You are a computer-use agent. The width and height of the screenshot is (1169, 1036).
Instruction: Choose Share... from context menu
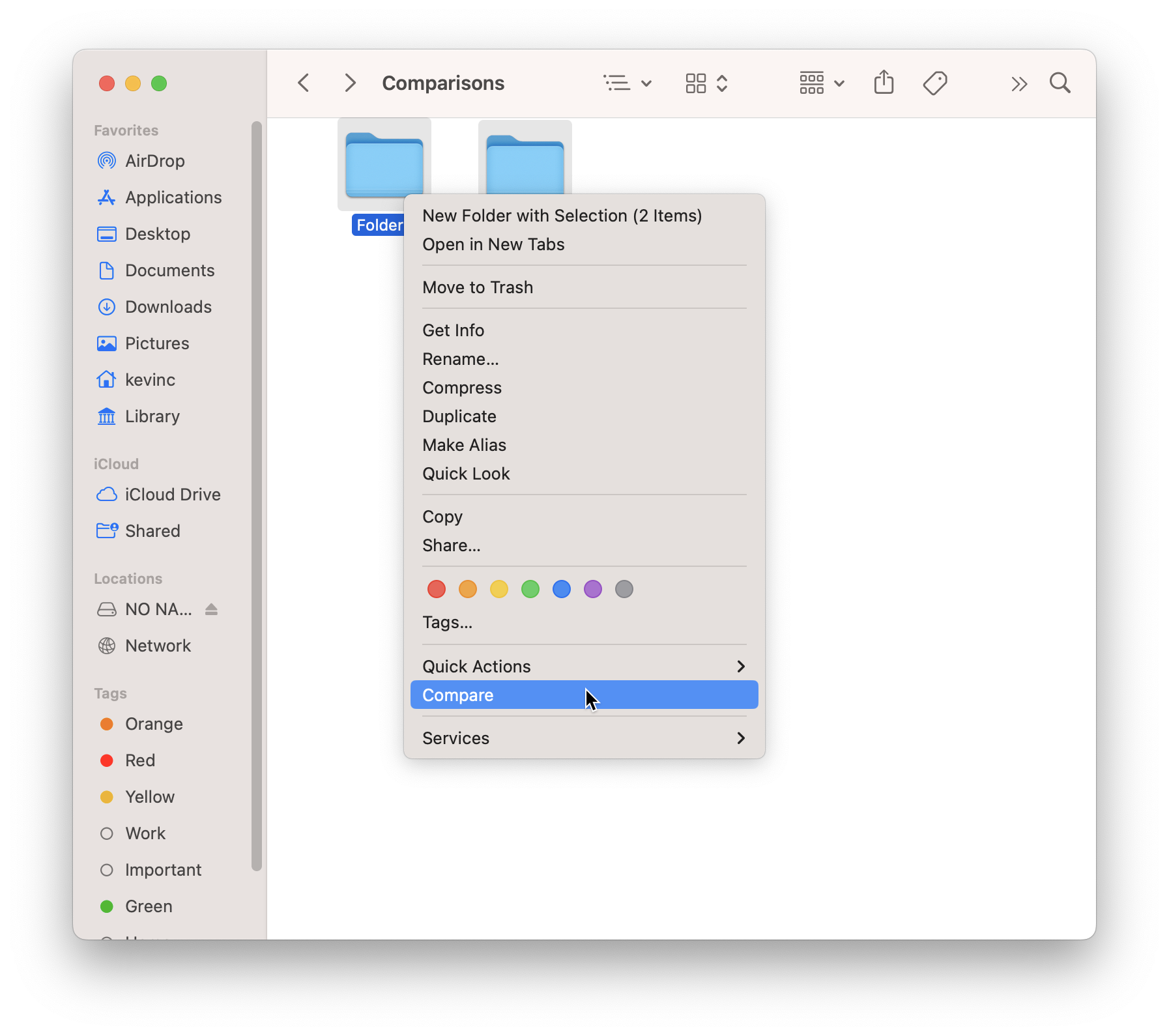584,545
